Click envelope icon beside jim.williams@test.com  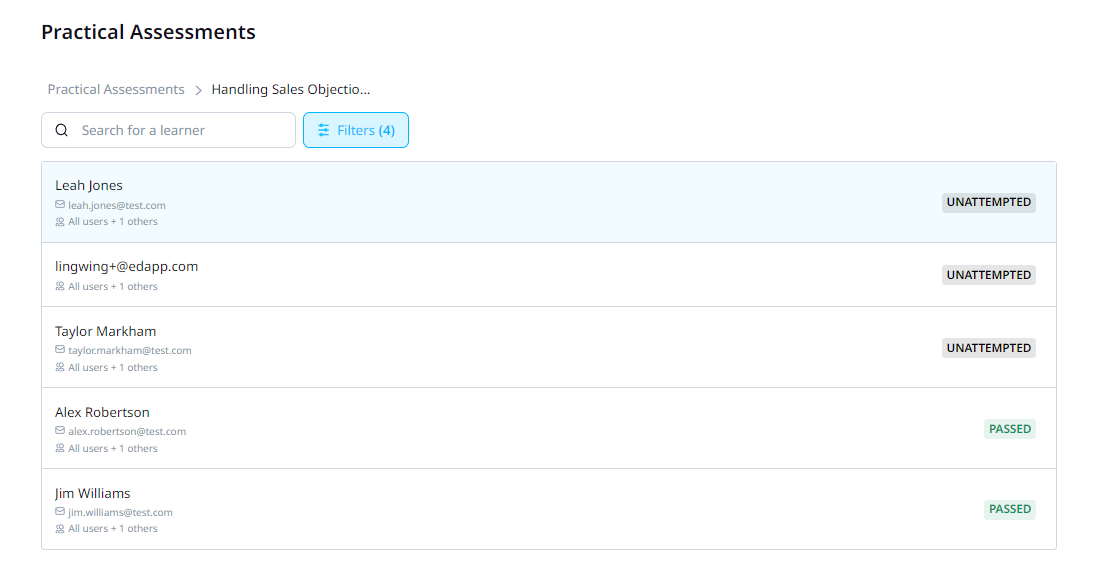tap(60, 512)
